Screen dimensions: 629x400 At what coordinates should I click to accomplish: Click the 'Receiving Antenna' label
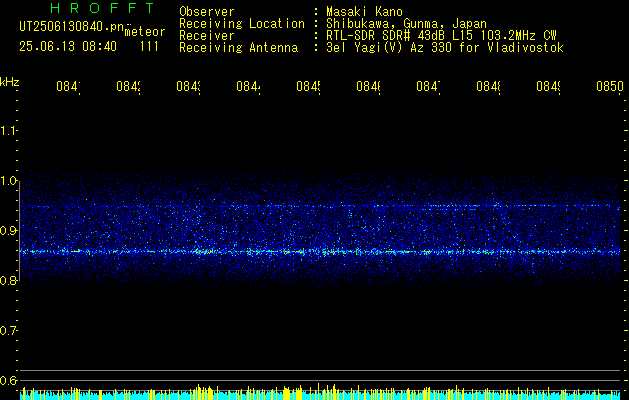coord(239,48)
